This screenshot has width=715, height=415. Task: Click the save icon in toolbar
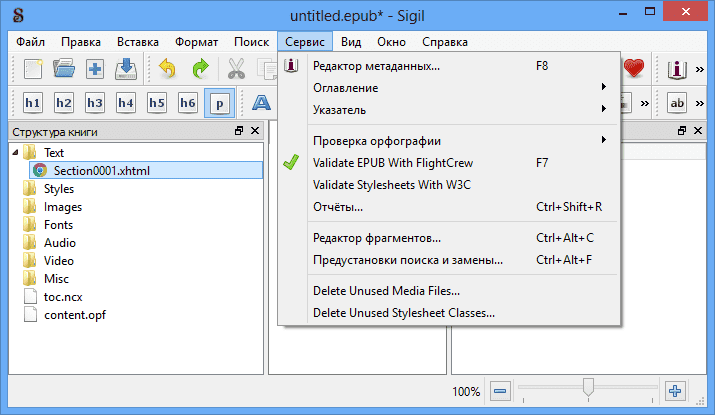126,69
